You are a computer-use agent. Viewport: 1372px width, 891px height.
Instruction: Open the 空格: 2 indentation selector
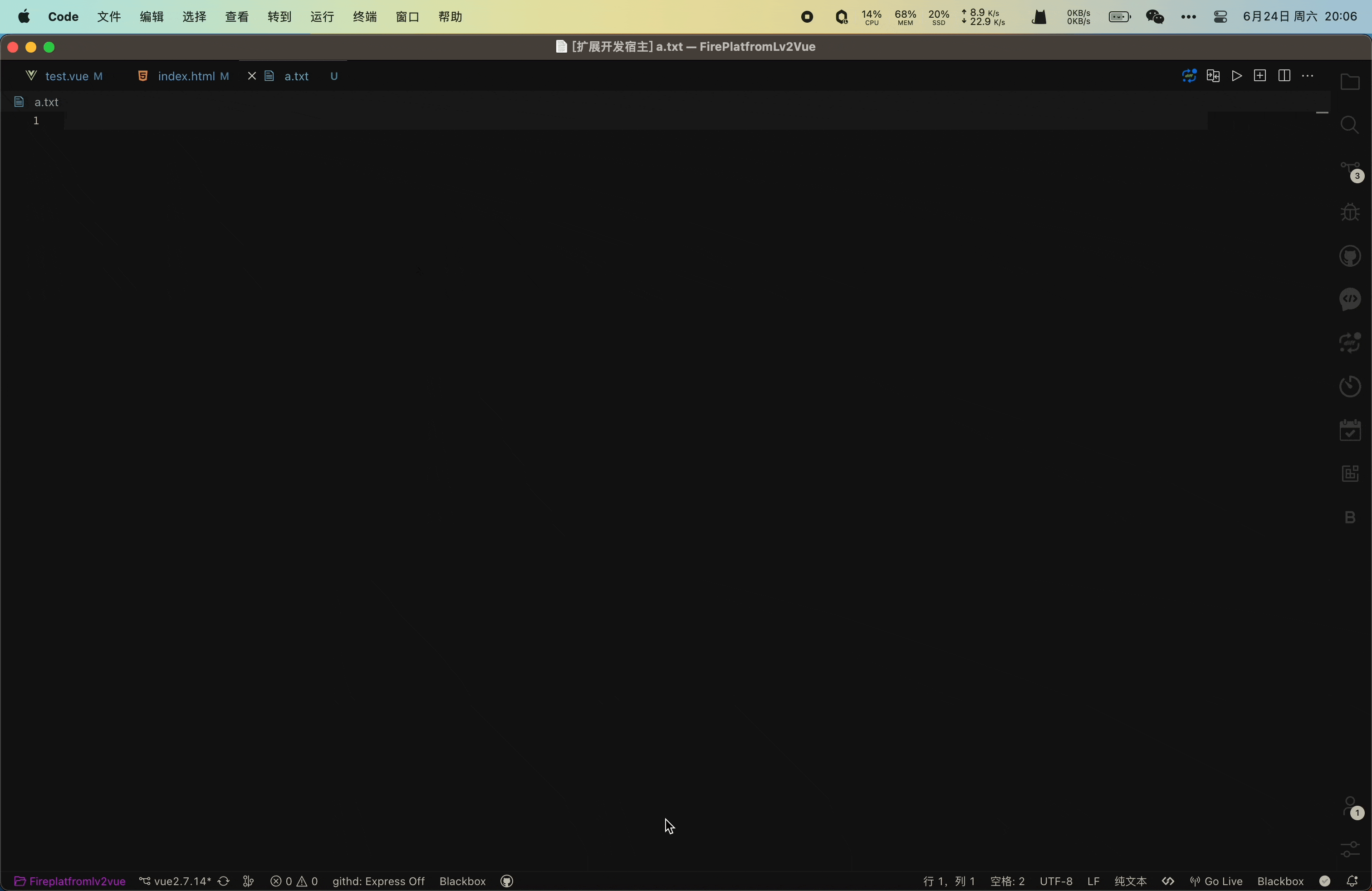point(1007,881)
